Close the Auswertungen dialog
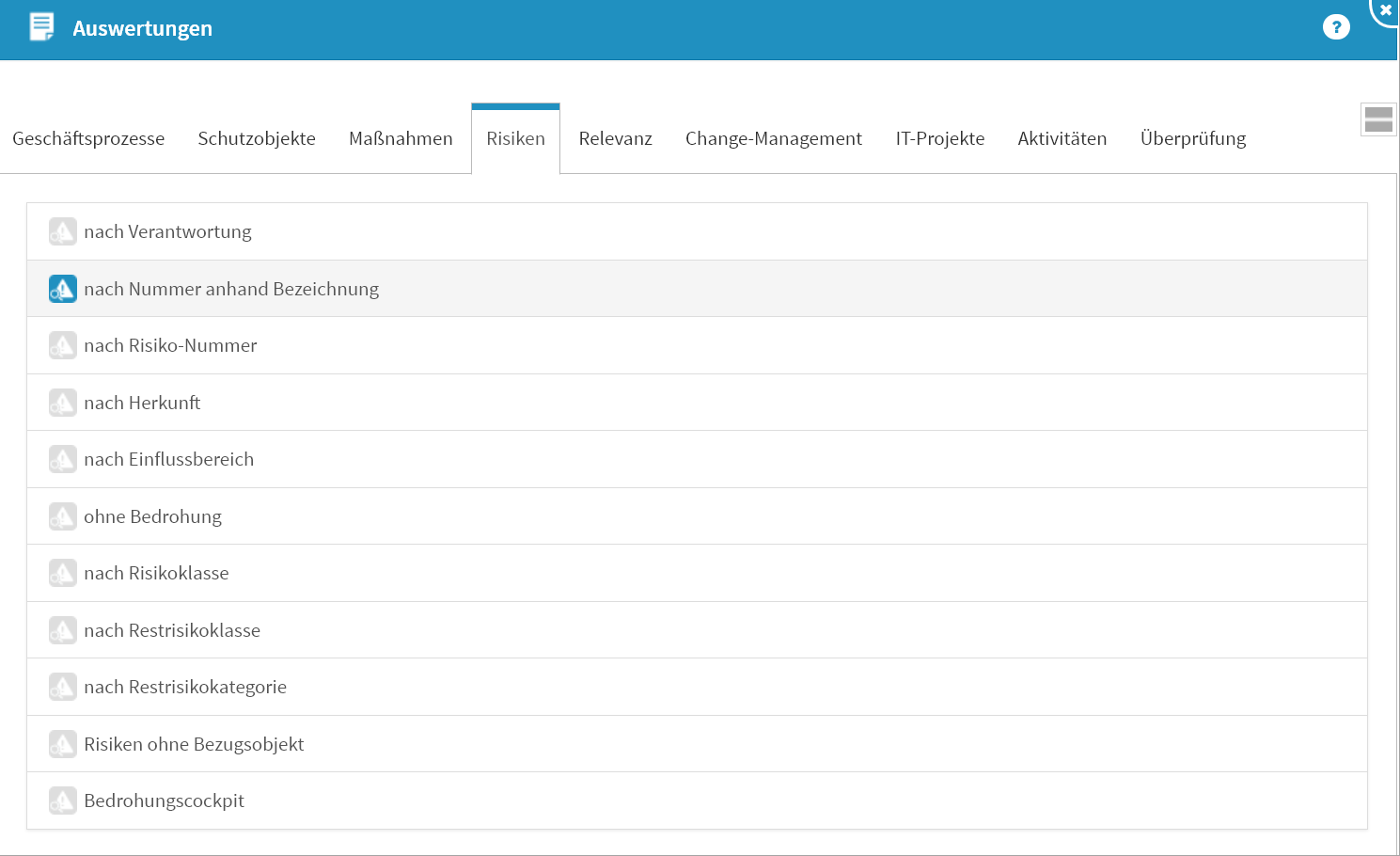 click(1385, 10)
